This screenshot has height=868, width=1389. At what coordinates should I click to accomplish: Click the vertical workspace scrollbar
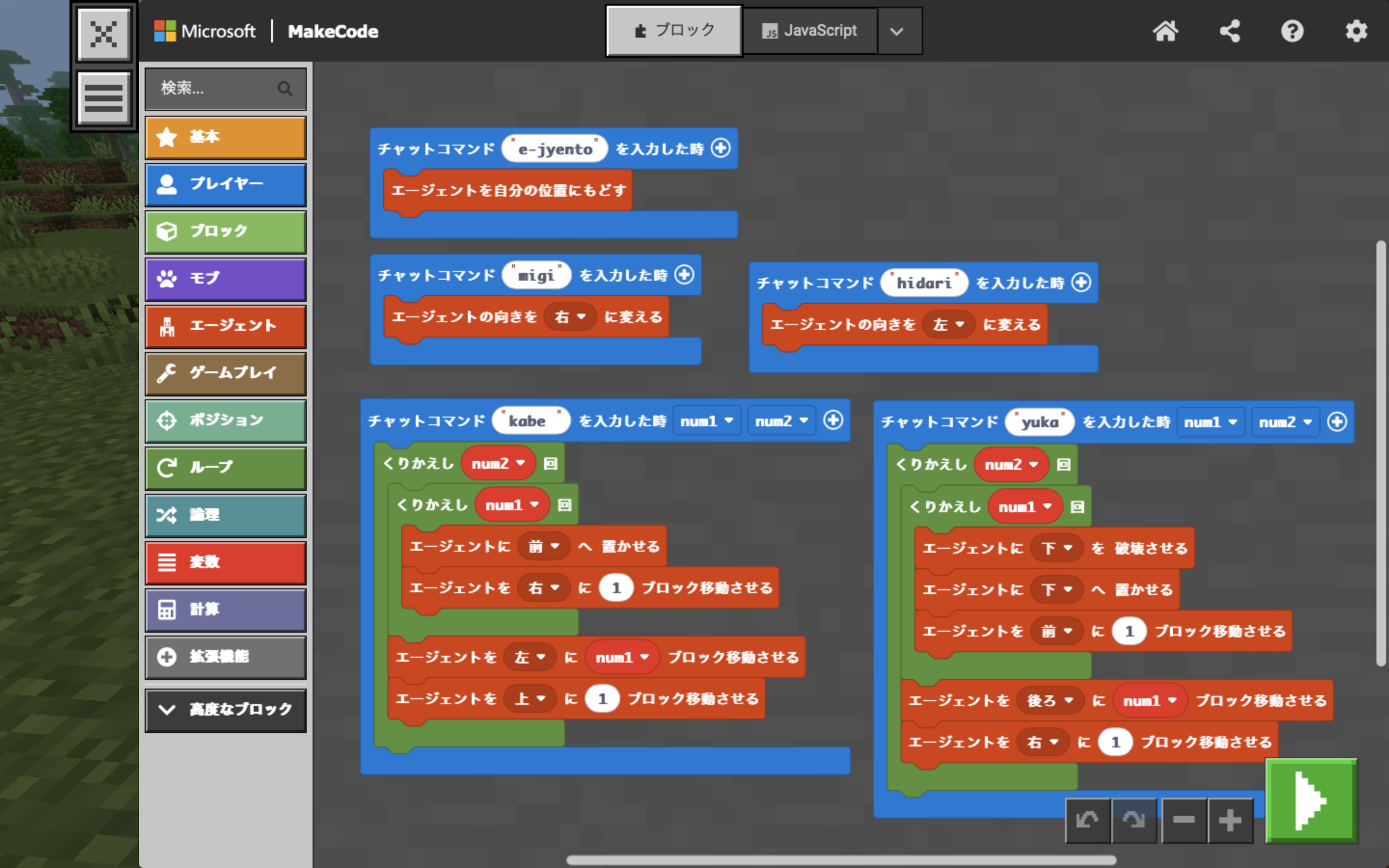point(1381,453)
